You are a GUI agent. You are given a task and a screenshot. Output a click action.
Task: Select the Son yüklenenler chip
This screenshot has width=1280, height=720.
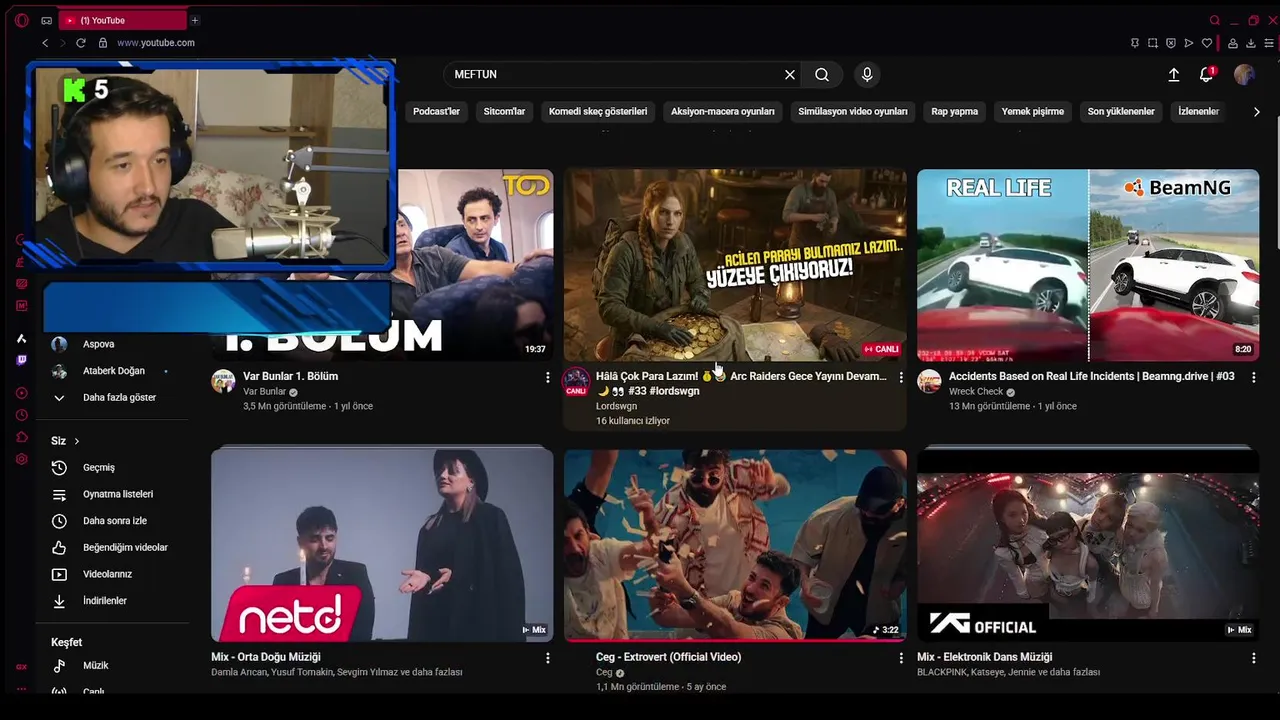[x=1121, y=111]
